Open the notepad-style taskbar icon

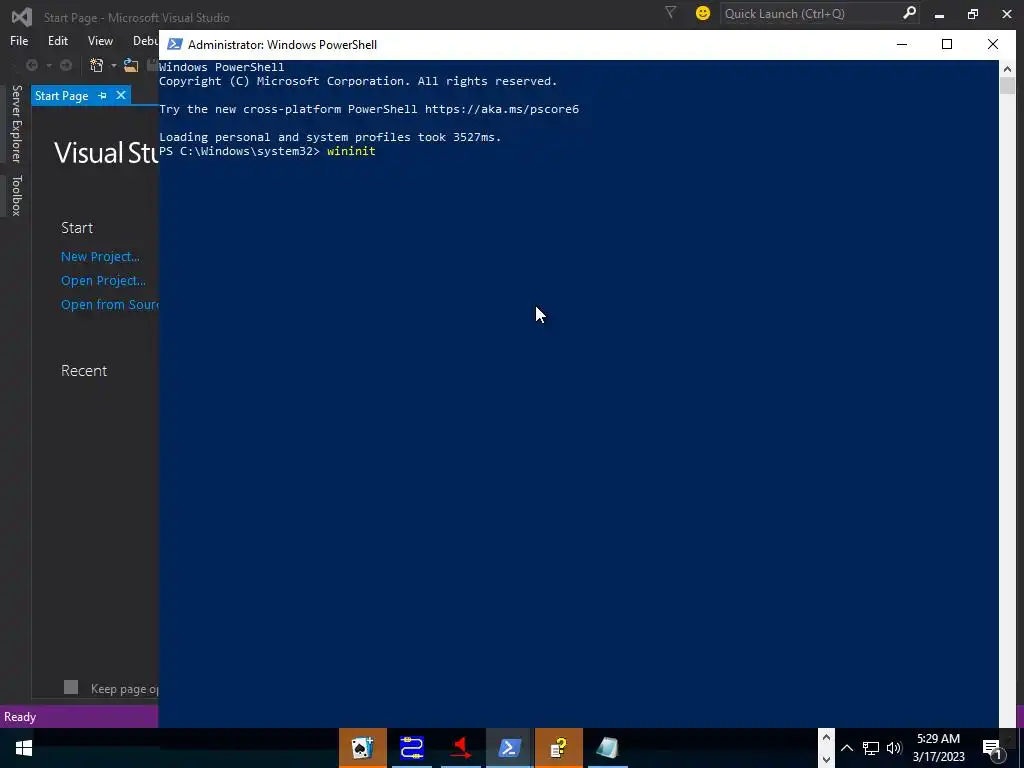607,748
